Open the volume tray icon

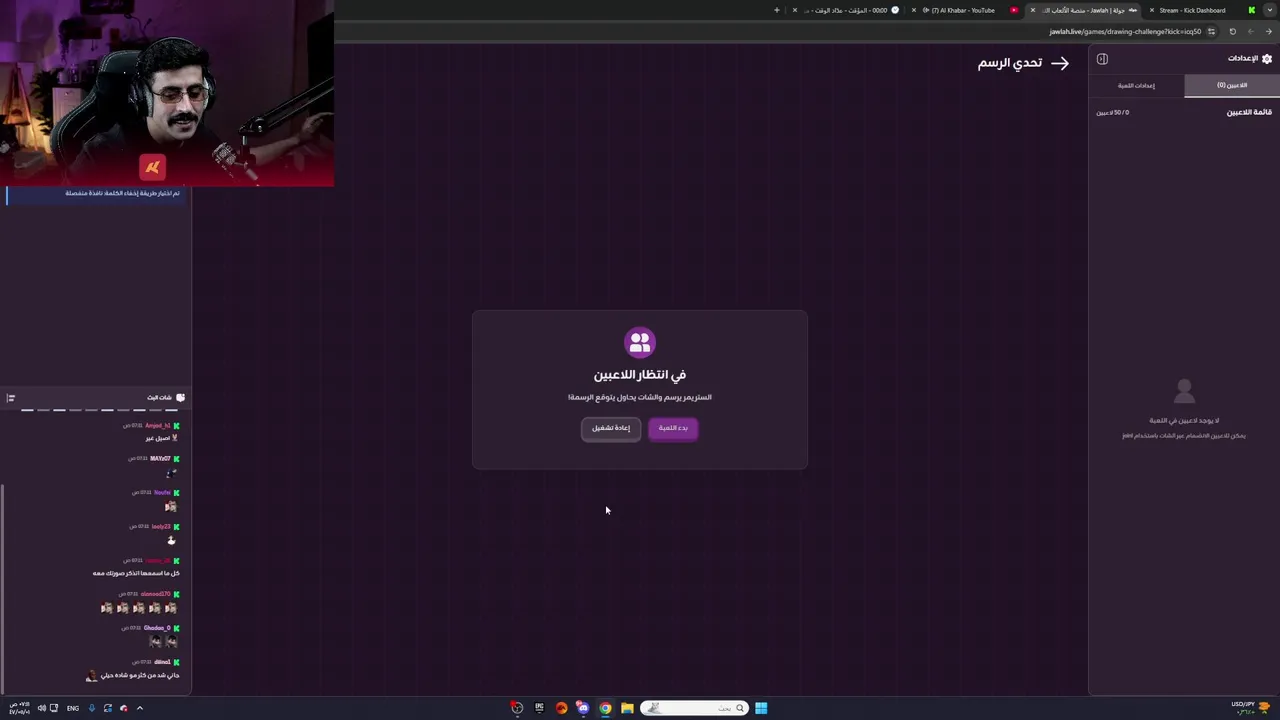[41, 708]
